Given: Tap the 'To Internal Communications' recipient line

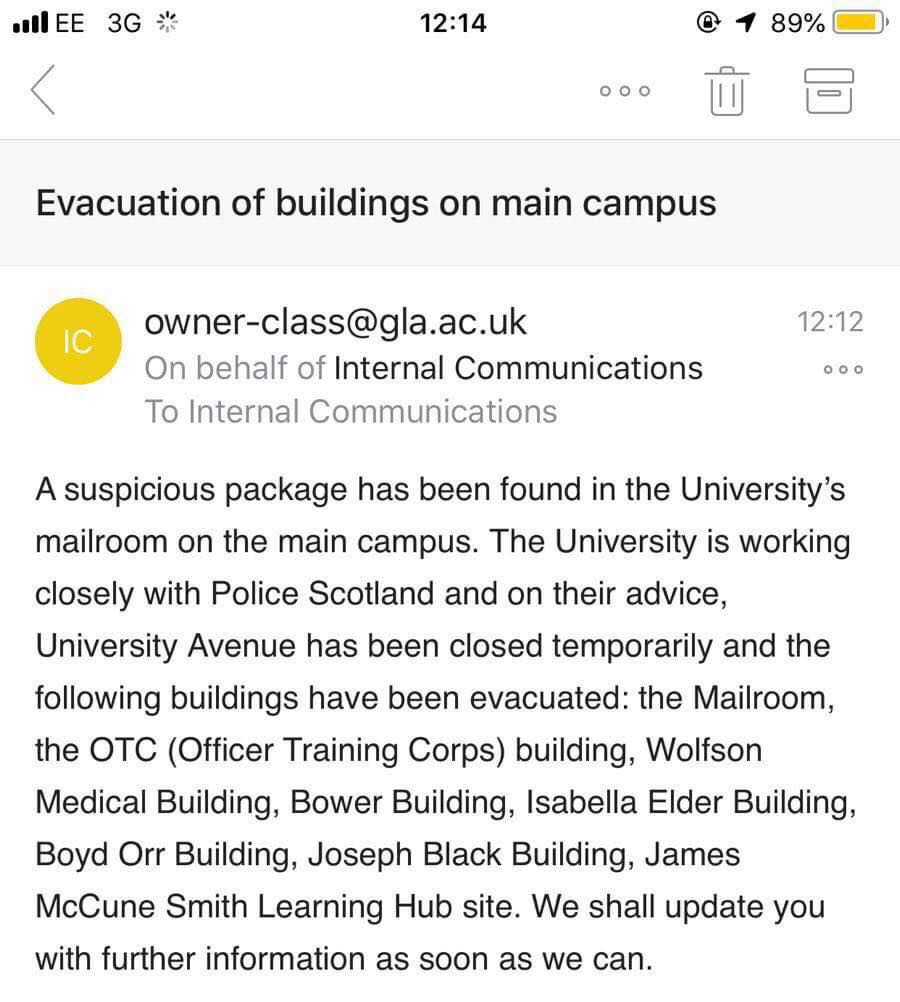Looking at the screenshot, I should pyautogui.click(x=351, y=412).
